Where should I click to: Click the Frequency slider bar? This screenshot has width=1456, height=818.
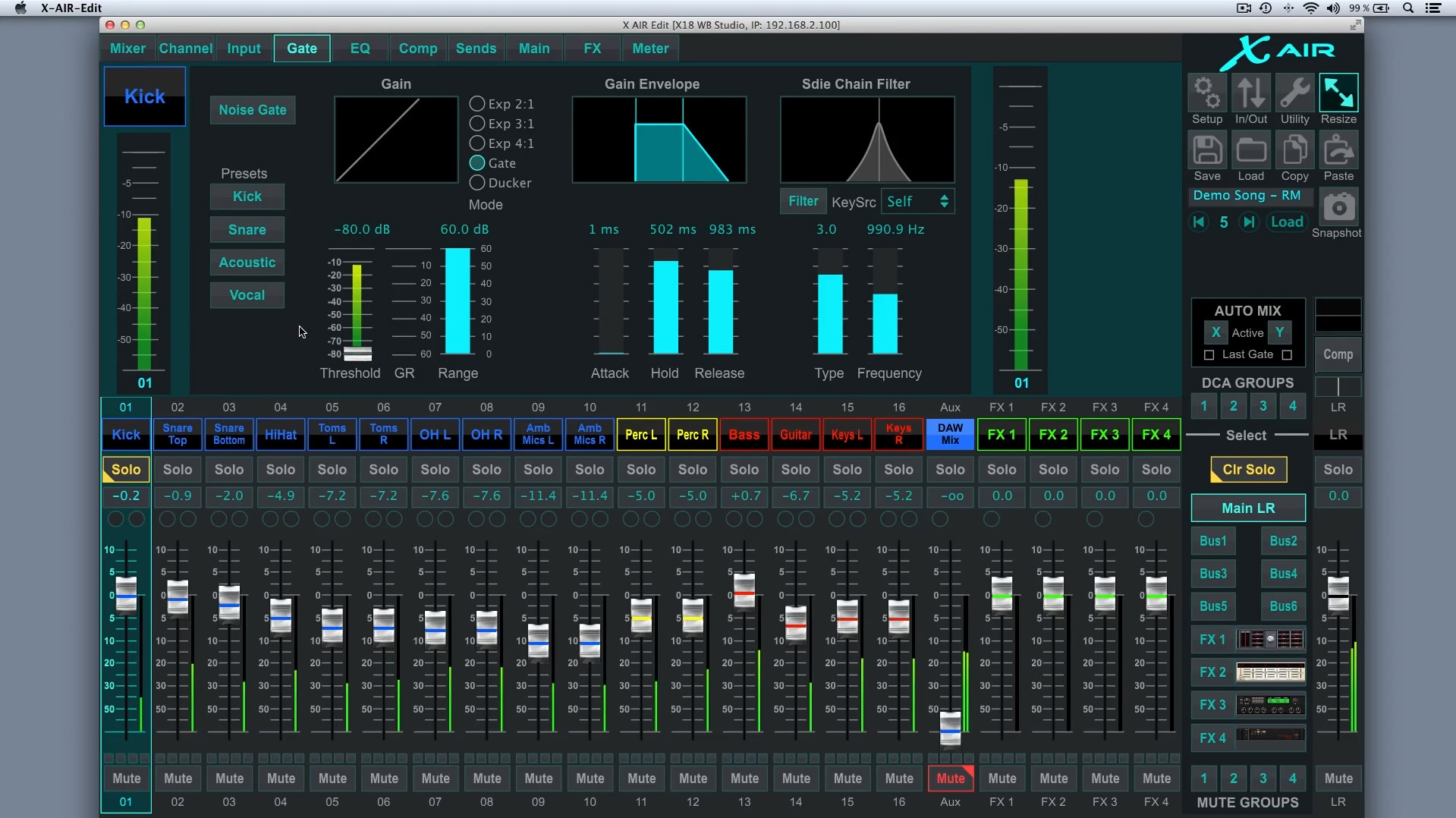click(885, 300)
